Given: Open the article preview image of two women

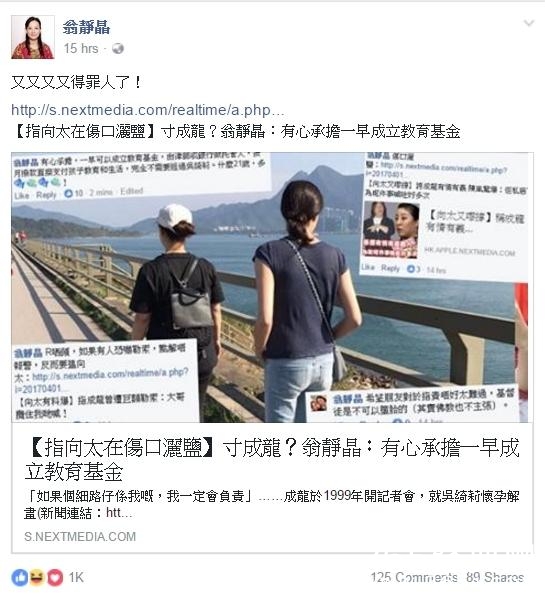Looking at the screenshot, I should (270, 287).
